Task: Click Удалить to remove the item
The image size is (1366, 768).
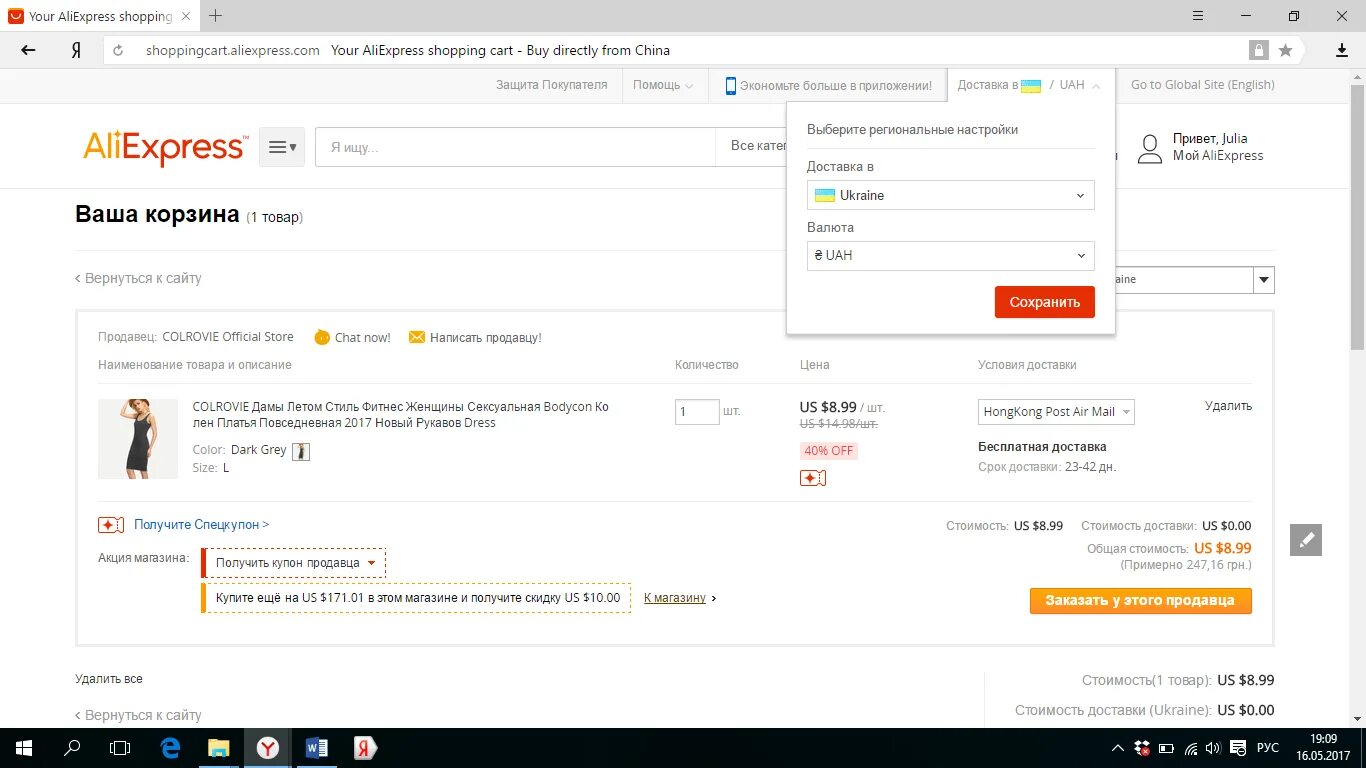Action: pyautogui.click(x=1228, y=406)
